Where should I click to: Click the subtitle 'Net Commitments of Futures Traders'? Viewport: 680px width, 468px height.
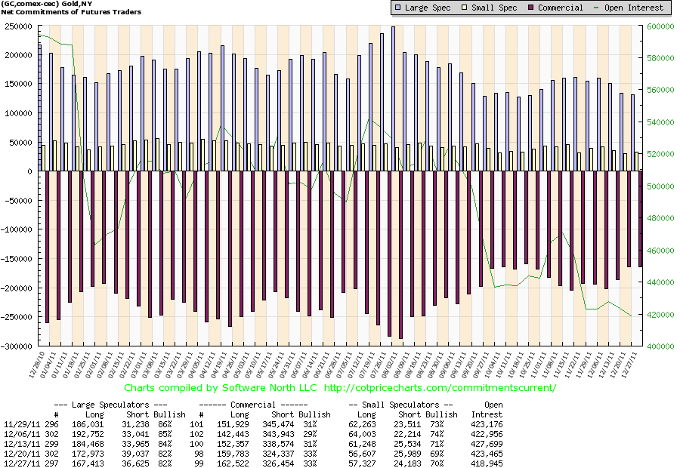(x=71, y=12)
